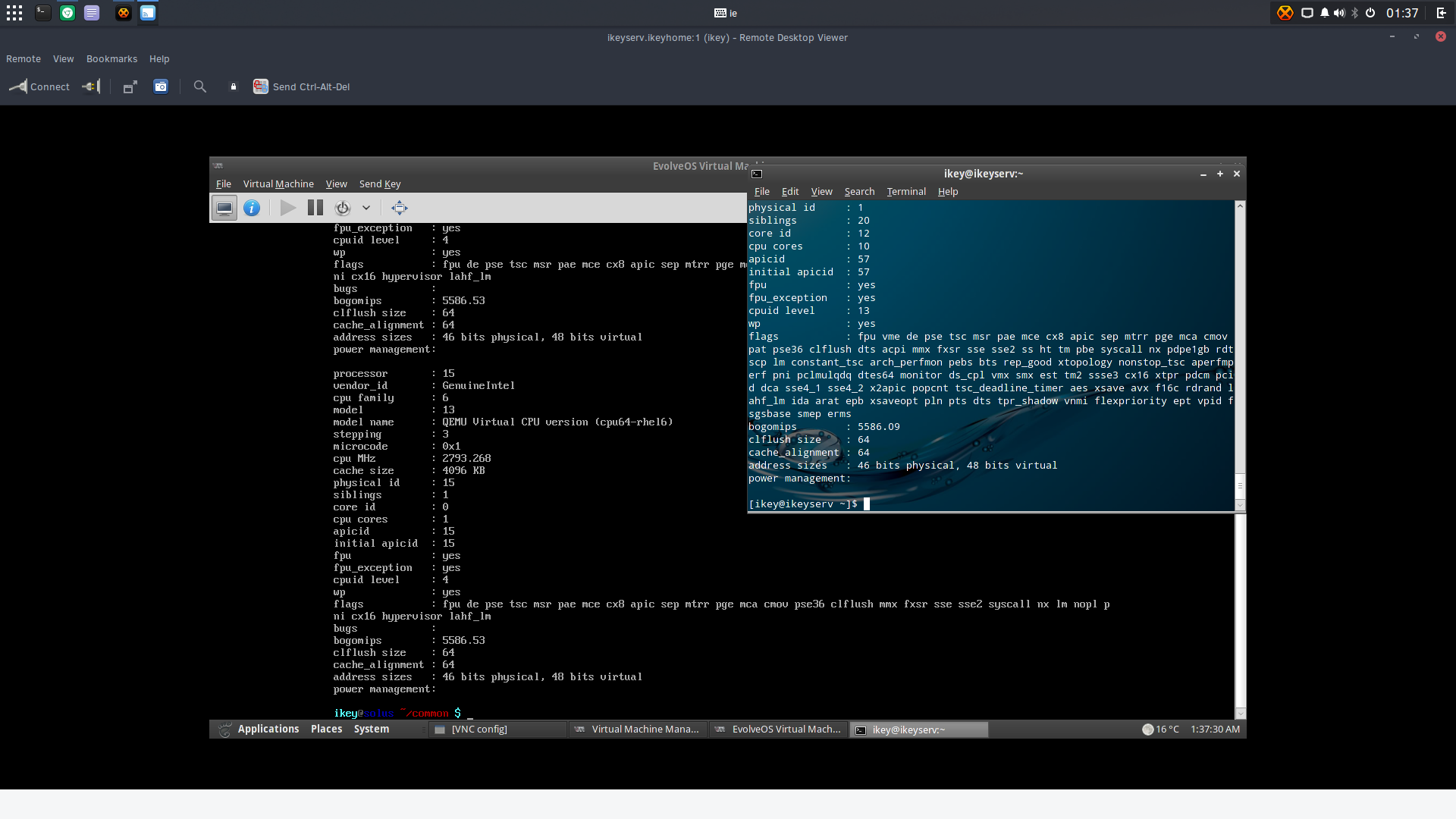Toggle read-only mode with the lock icon
The image size is (1456, 819).
(x=234, y=86)
